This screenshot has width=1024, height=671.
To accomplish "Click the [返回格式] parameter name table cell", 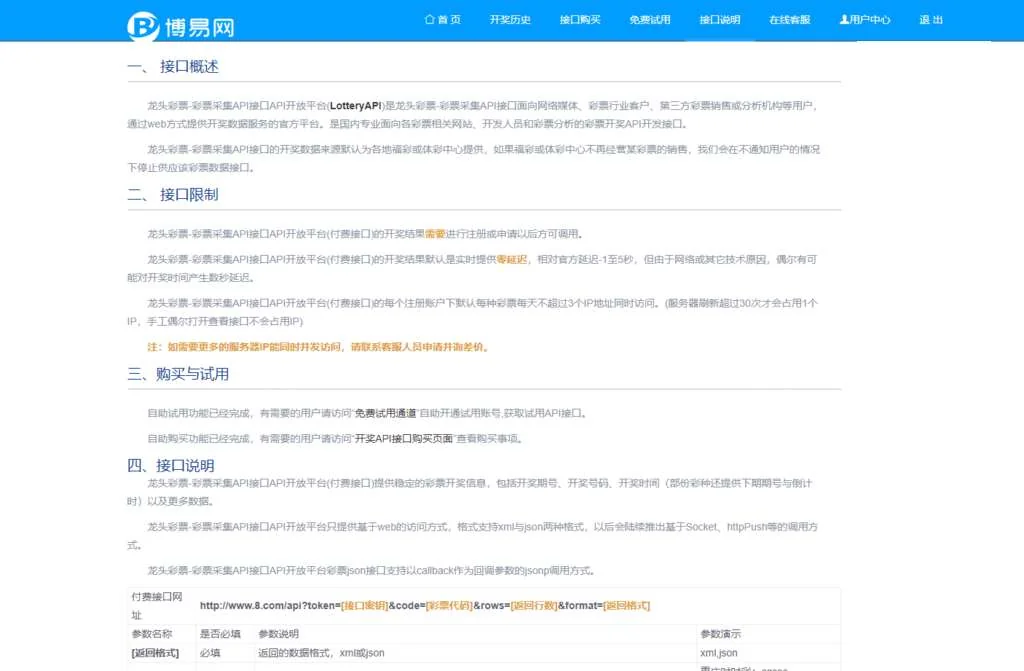I will 155,653.
